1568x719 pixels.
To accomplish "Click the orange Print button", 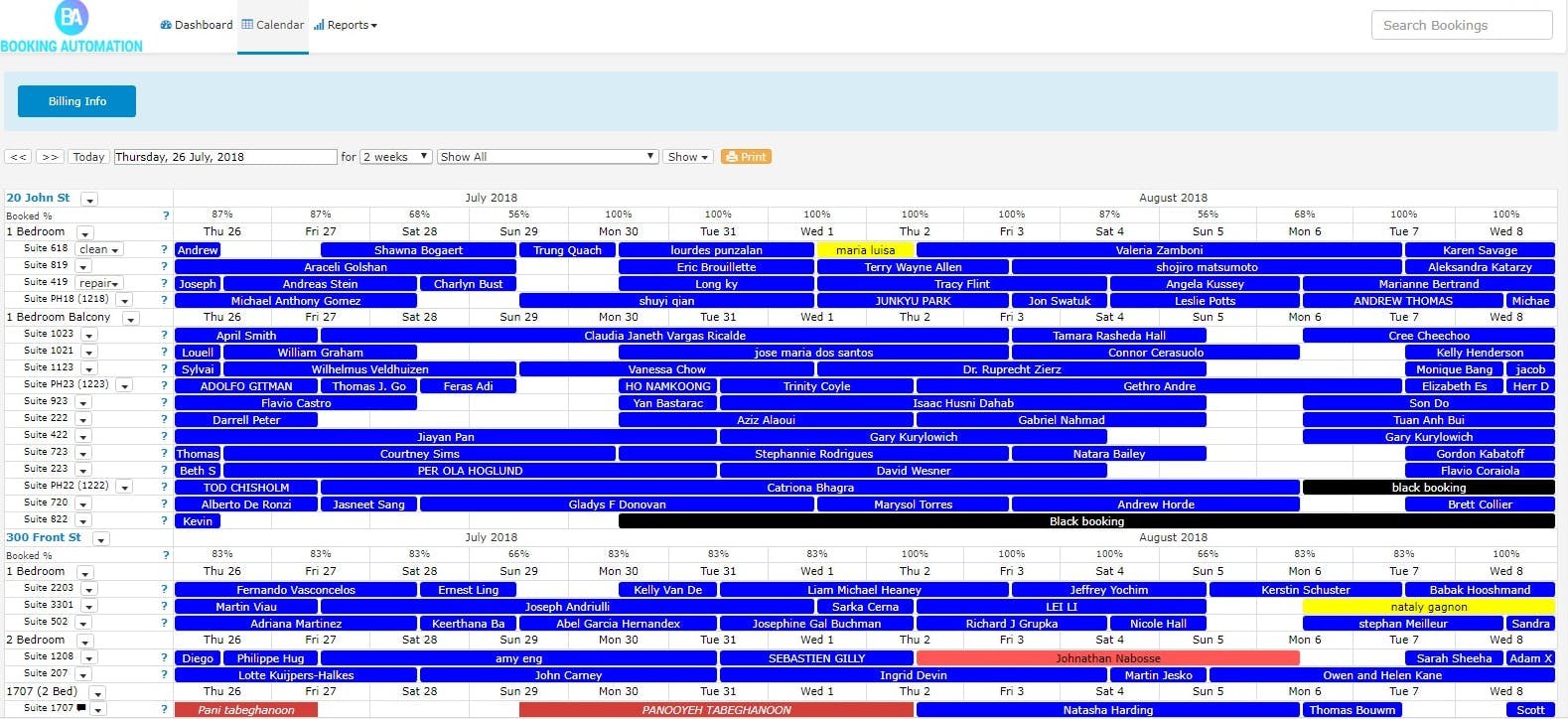I will point(746,157).
